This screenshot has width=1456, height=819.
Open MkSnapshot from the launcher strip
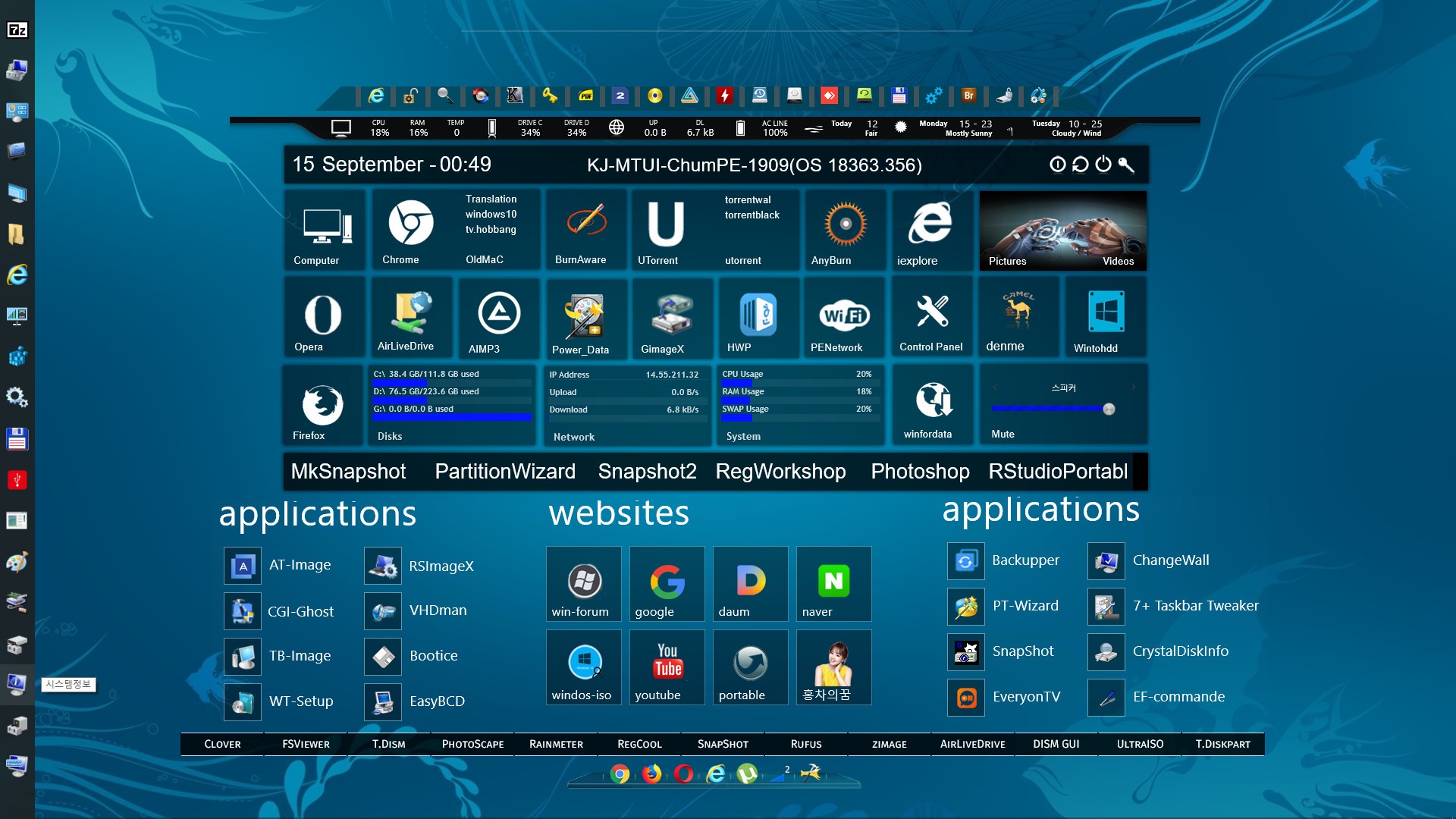coord(348,472)
